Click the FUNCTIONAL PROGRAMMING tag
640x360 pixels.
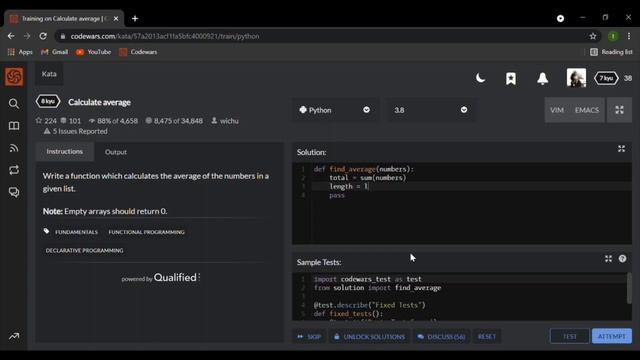click(147, 232)
